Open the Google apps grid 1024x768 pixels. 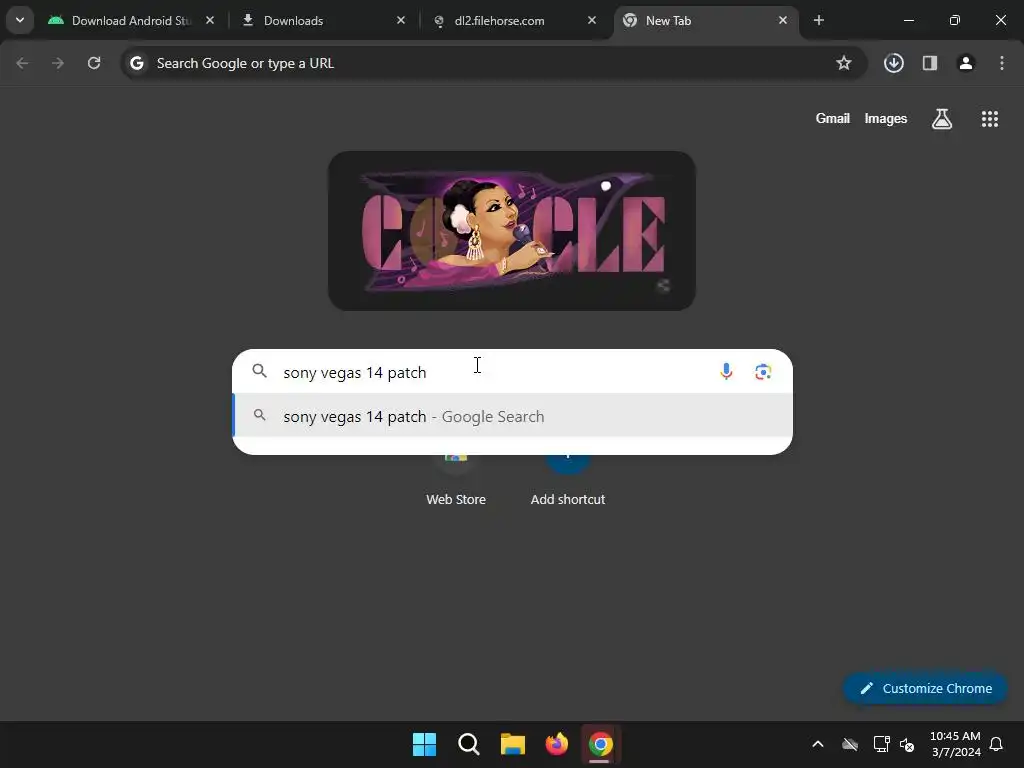[x=989, y=119]
